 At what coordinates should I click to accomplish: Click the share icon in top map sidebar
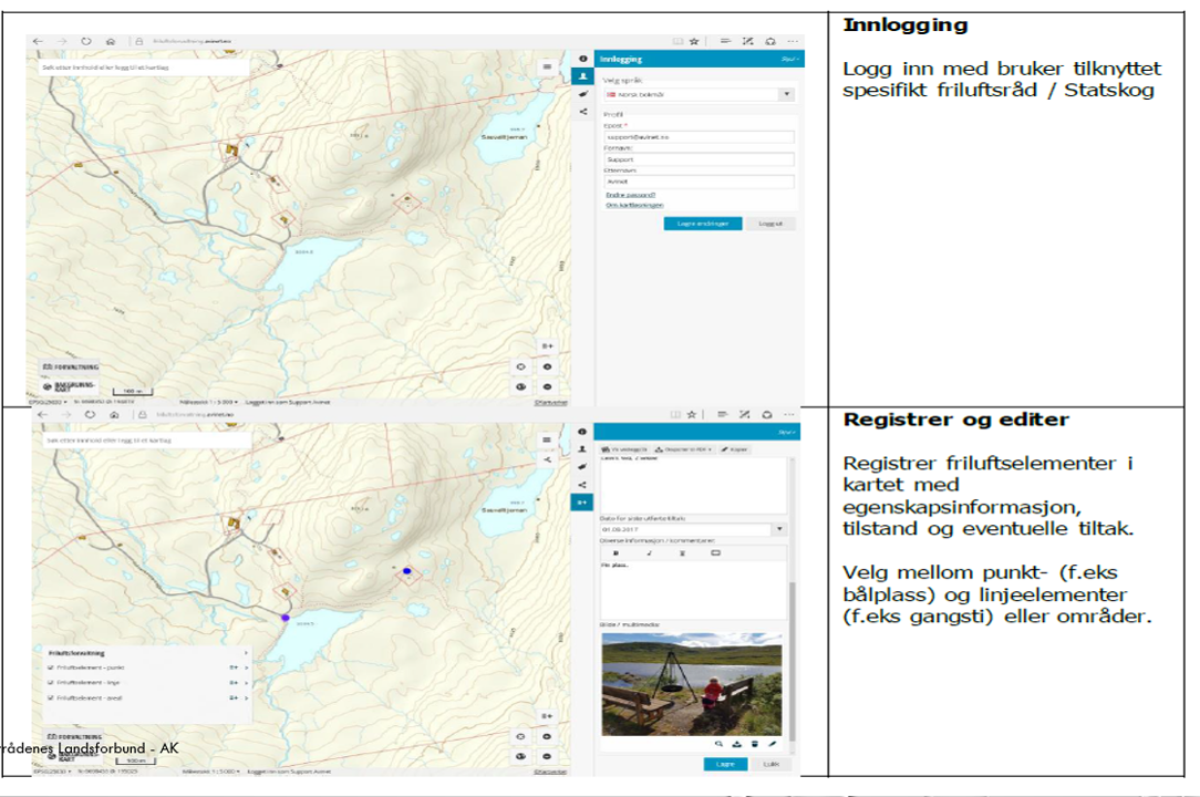click(x=582, y=112)
